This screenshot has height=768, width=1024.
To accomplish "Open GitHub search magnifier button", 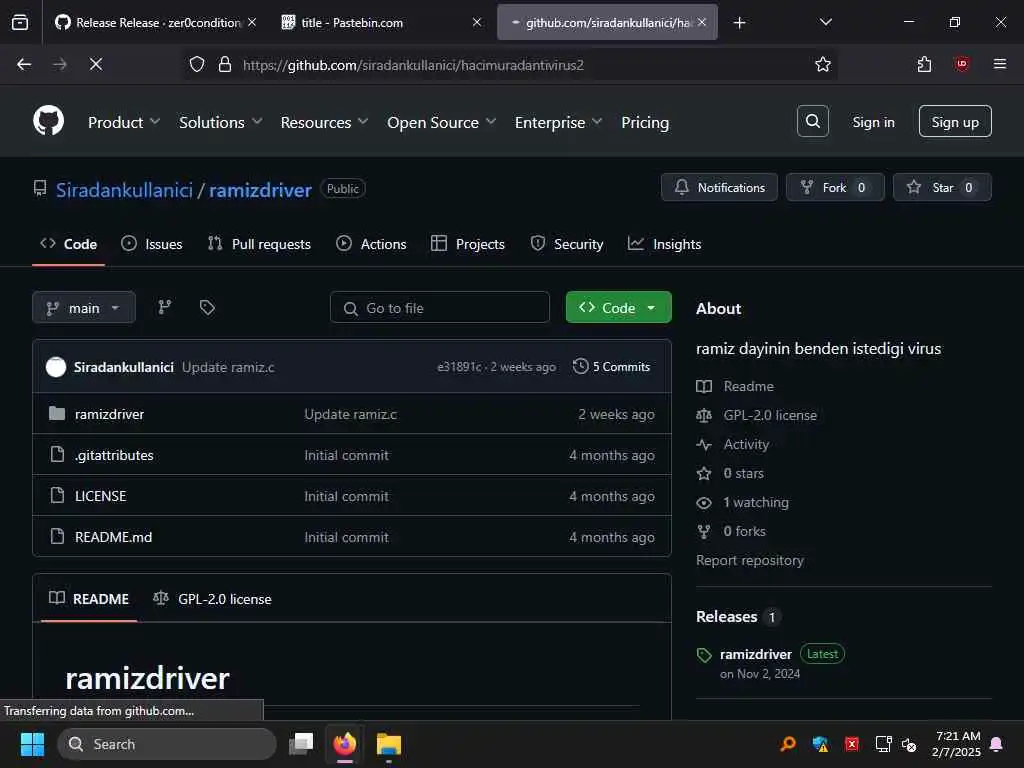I will pyautogui.click(x=812, y=121).
